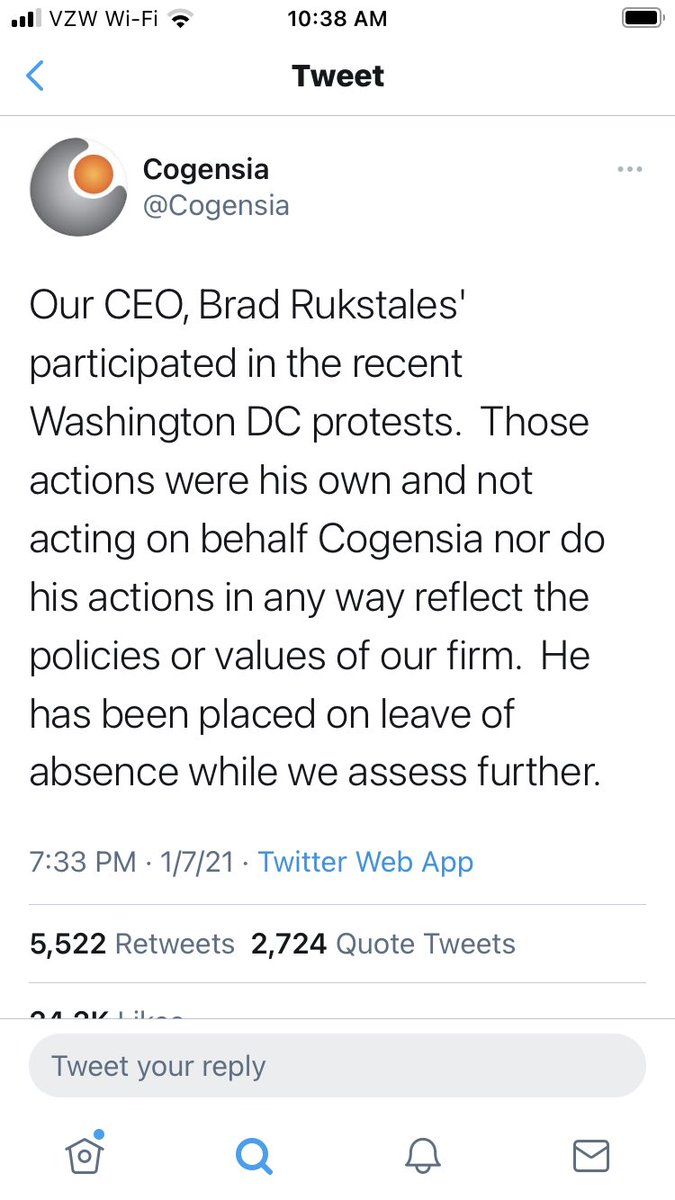
Task: Tap the Wi-Fi signal icon
Action: click(x=180, y=18)
